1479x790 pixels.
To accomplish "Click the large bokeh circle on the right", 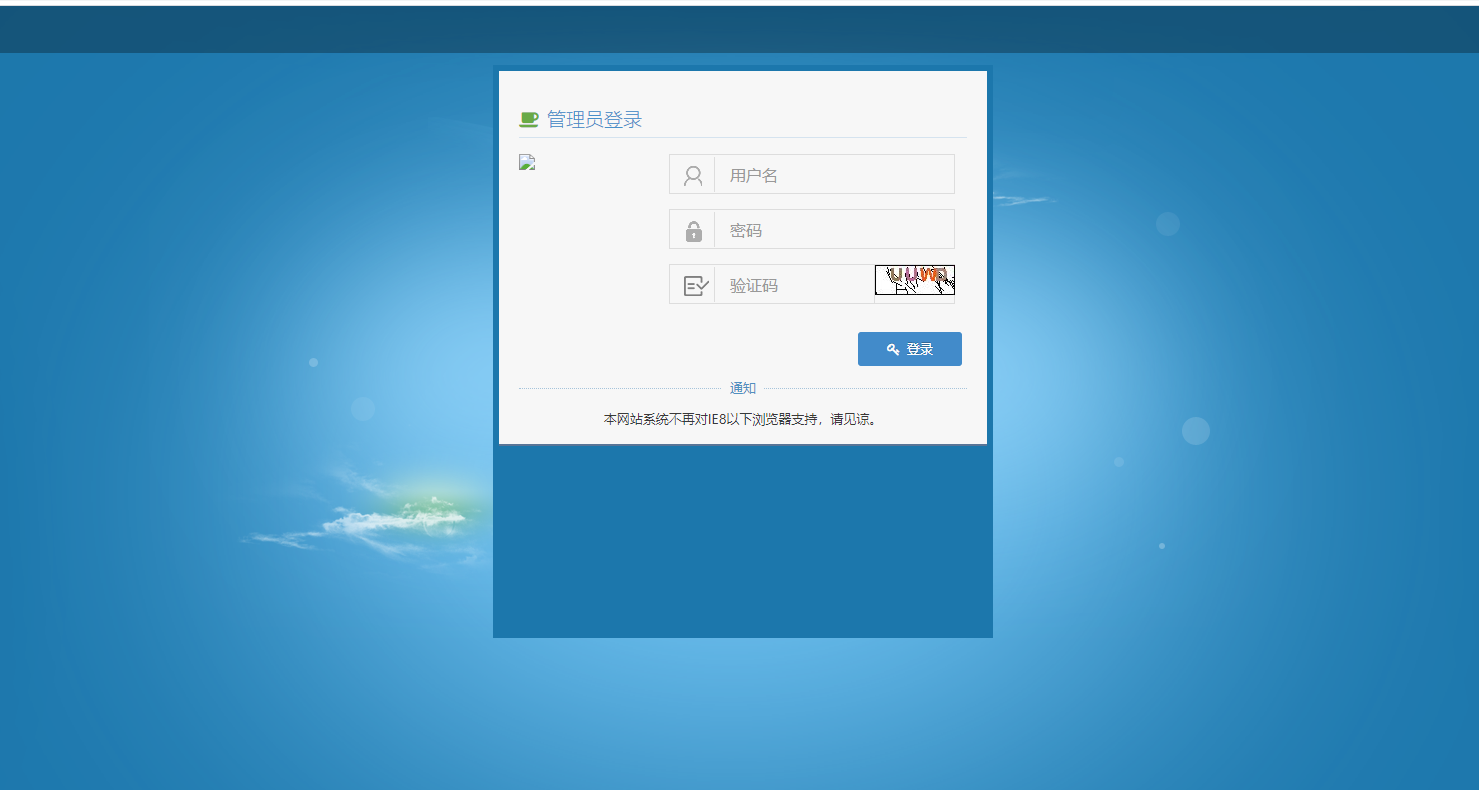I will [x=1195, y=431].
